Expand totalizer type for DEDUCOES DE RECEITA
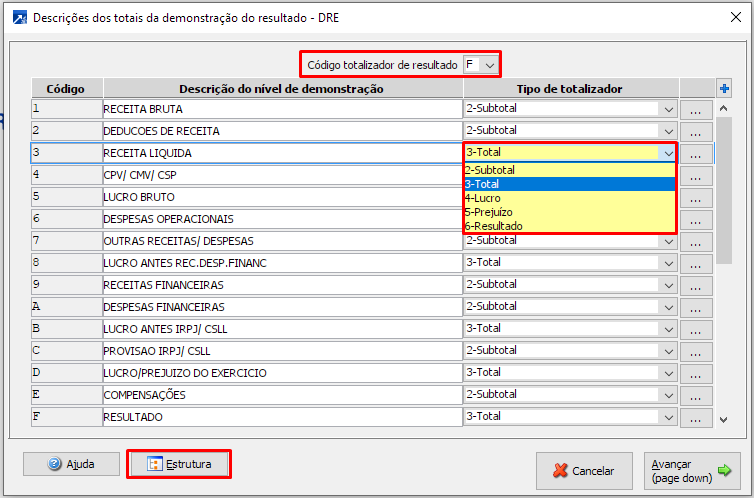 tap(667, 130)
